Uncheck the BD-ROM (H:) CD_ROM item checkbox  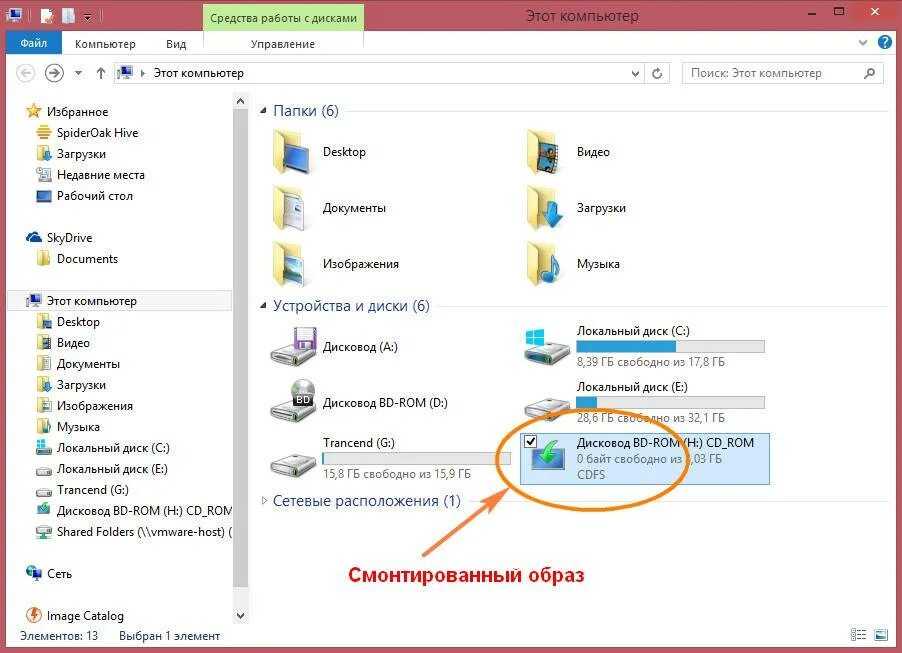click(530, 441)
